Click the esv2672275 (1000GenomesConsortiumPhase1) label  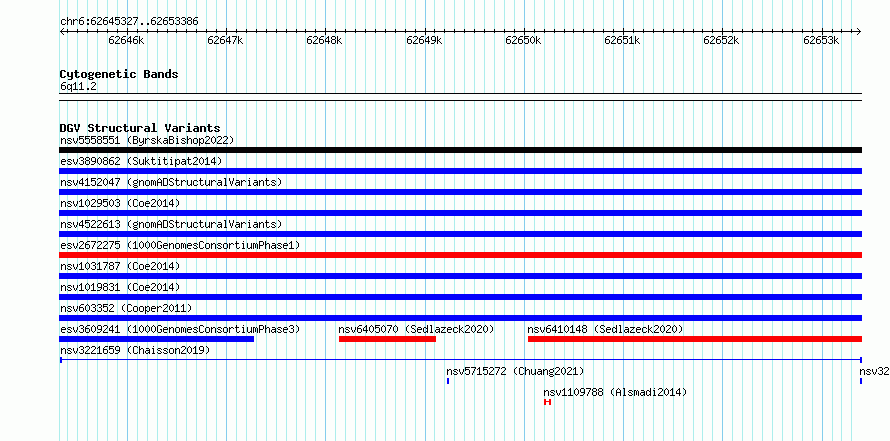coord(180,245)
